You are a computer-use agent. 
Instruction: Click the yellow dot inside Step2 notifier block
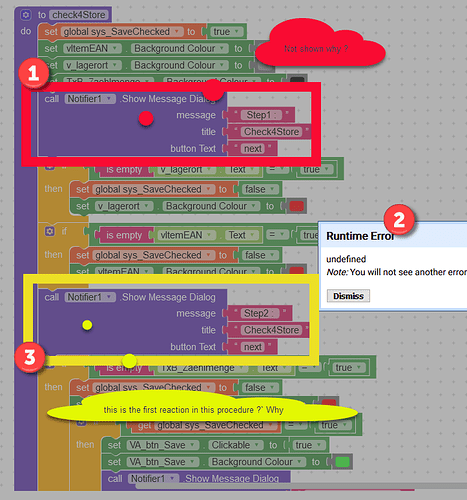point(87,325)
